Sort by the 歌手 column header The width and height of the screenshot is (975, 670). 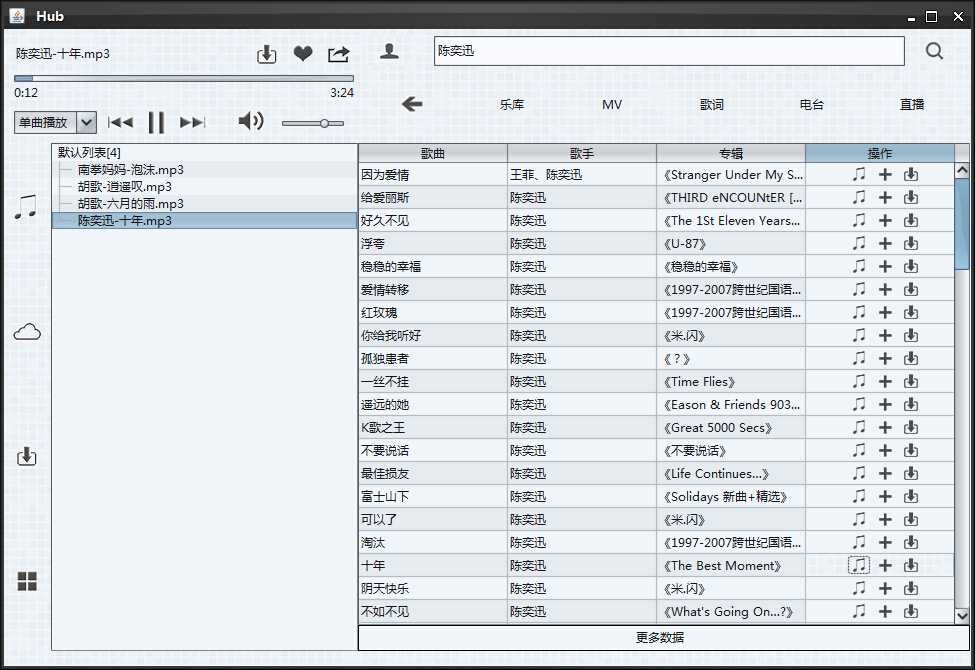[x=582, y=153]
